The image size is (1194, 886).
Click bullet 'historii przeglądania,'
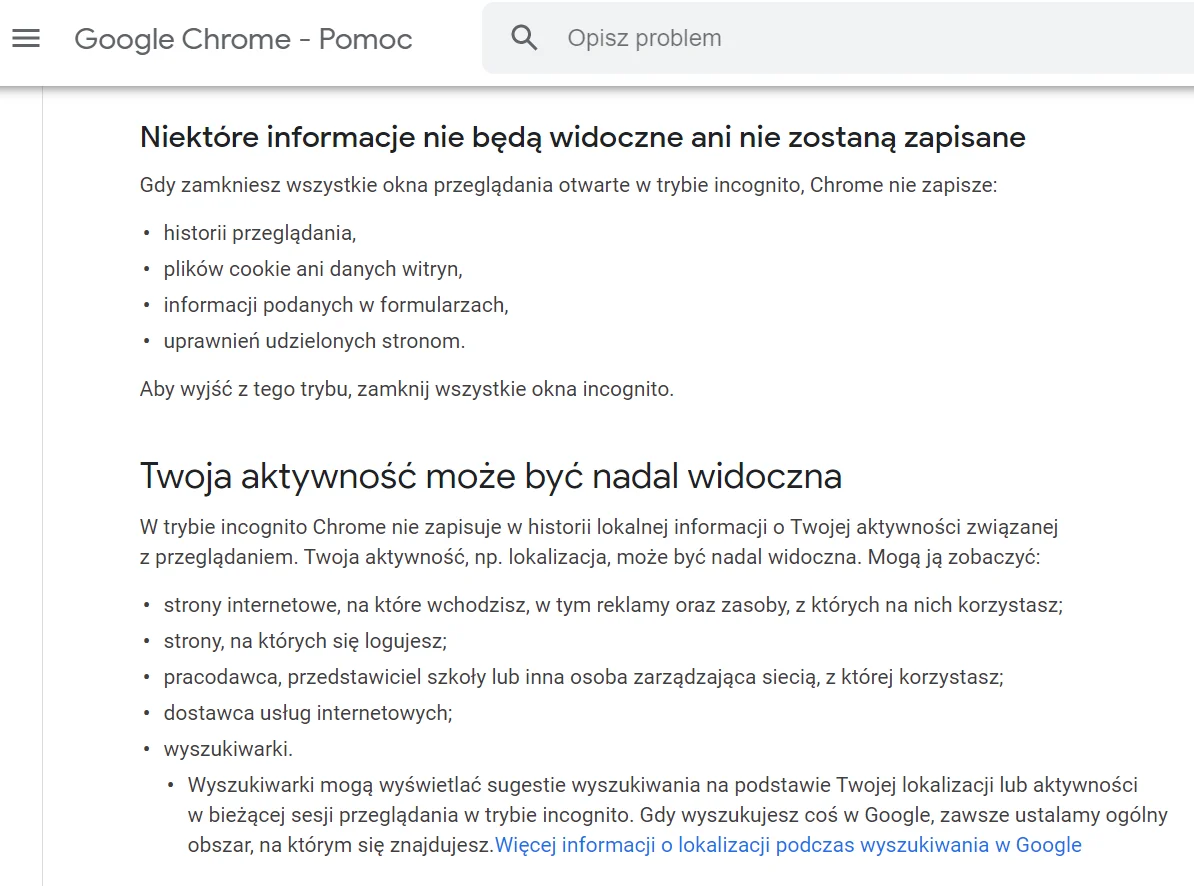click(x=260, y=233)
